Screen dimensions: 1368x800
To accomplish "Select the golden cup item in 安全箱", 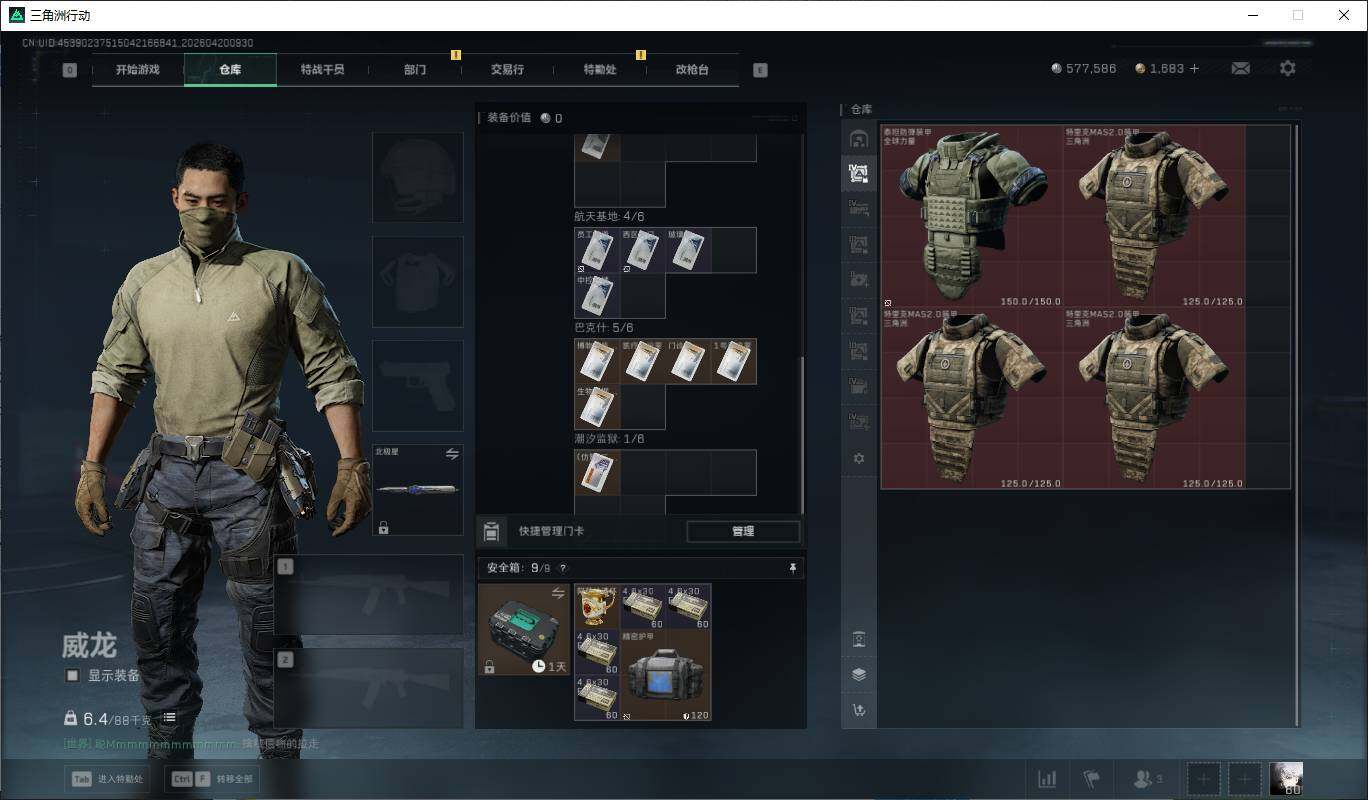I will pyautogui.click(x=597, y=607).
